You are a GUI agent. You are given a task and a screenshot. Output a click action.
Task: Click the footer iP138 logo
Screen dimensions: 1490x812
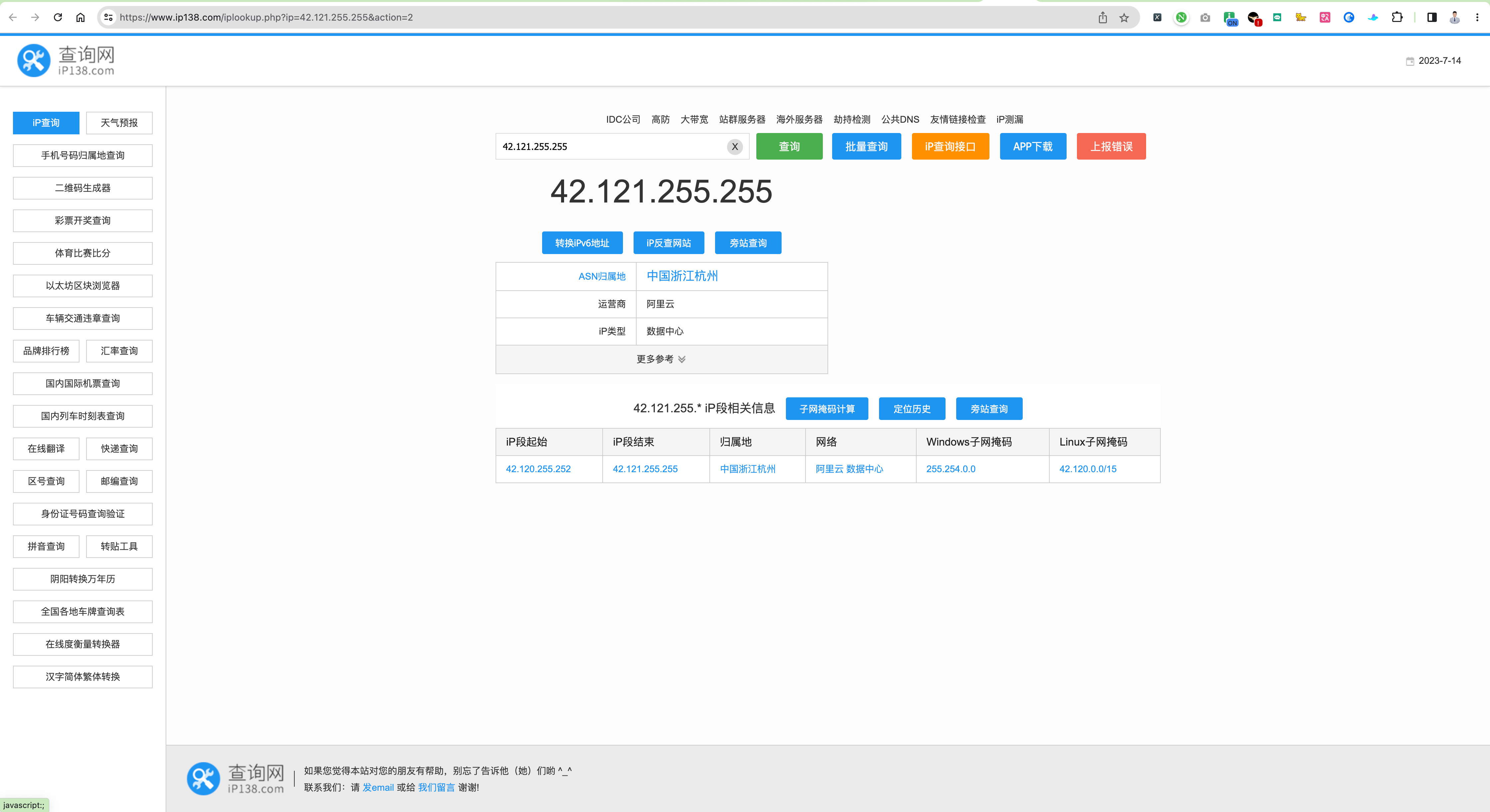point(235,778)
